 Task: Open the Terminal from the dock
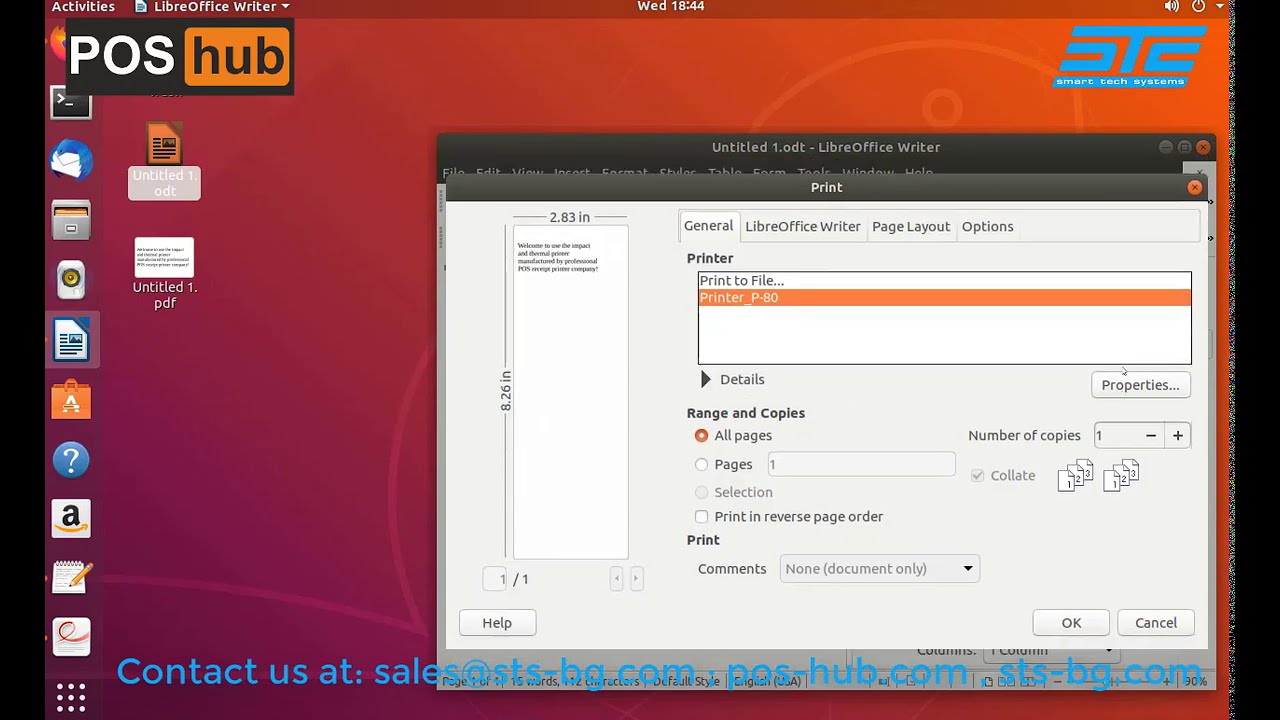tap(71, 102)
